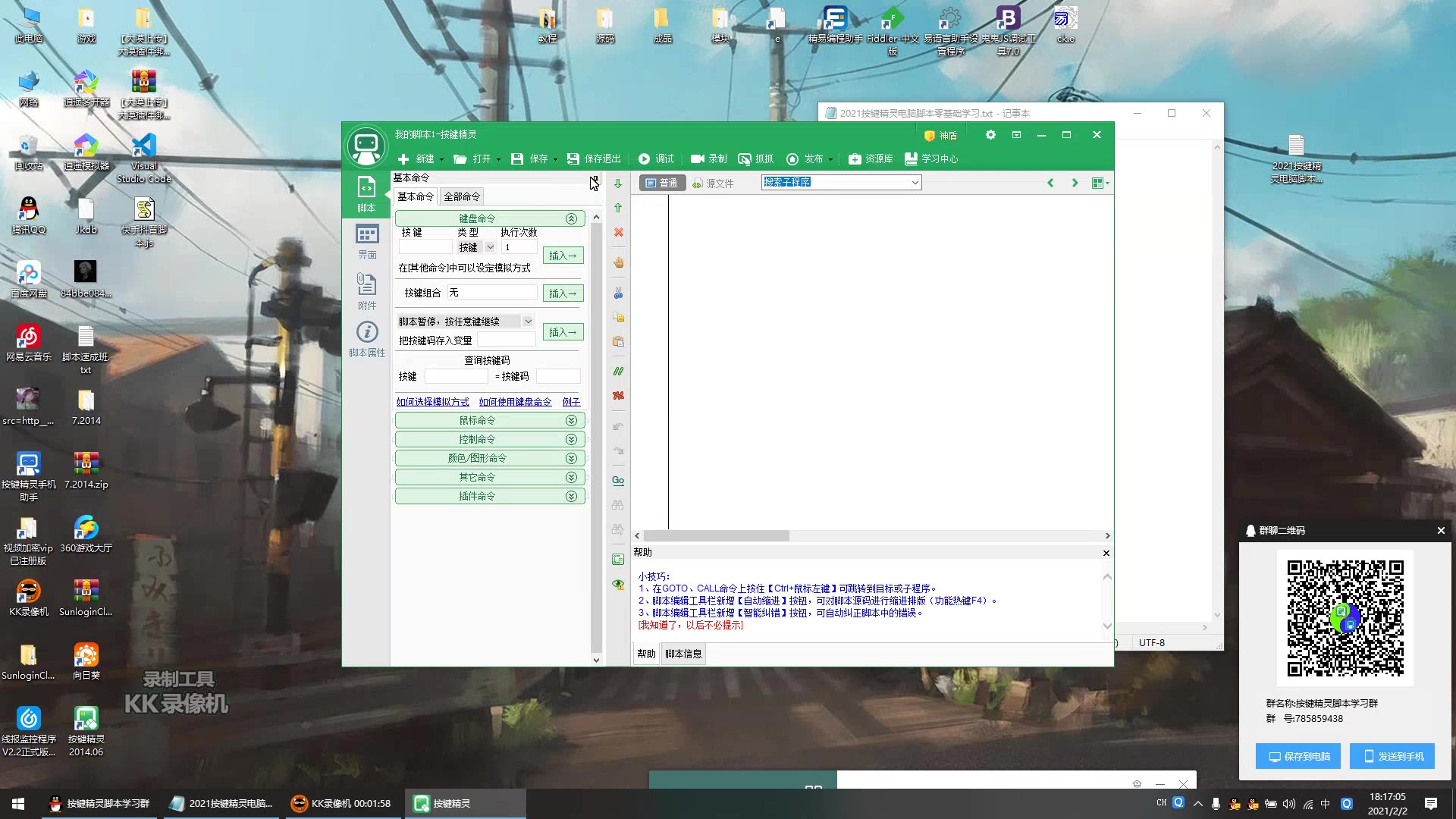Click the 例子 link
The height and width of the screenshot is (819, 1456).
point(571,402)
